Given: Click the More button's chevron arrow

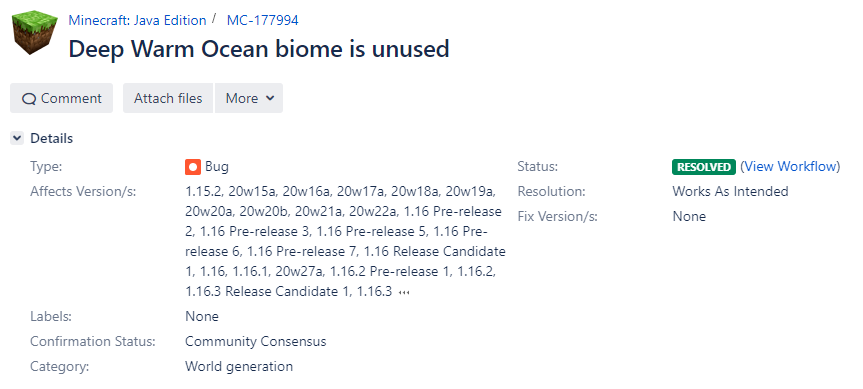Looking at the screenshot, I should click(x=270, y=98).
